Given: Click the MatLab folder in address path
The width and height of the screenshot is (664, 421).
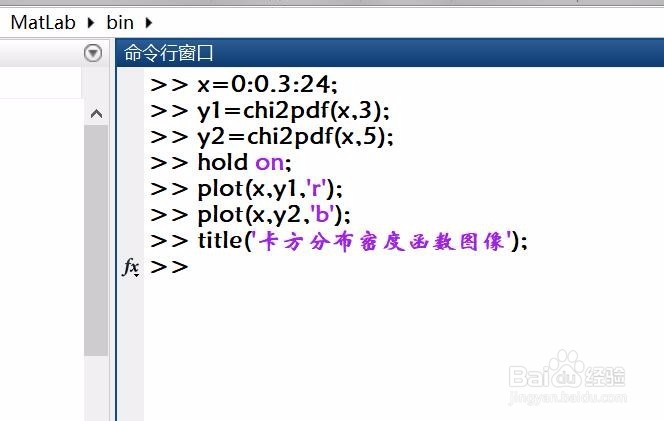Looking at the screenshot, I should (x=43, y=22).
